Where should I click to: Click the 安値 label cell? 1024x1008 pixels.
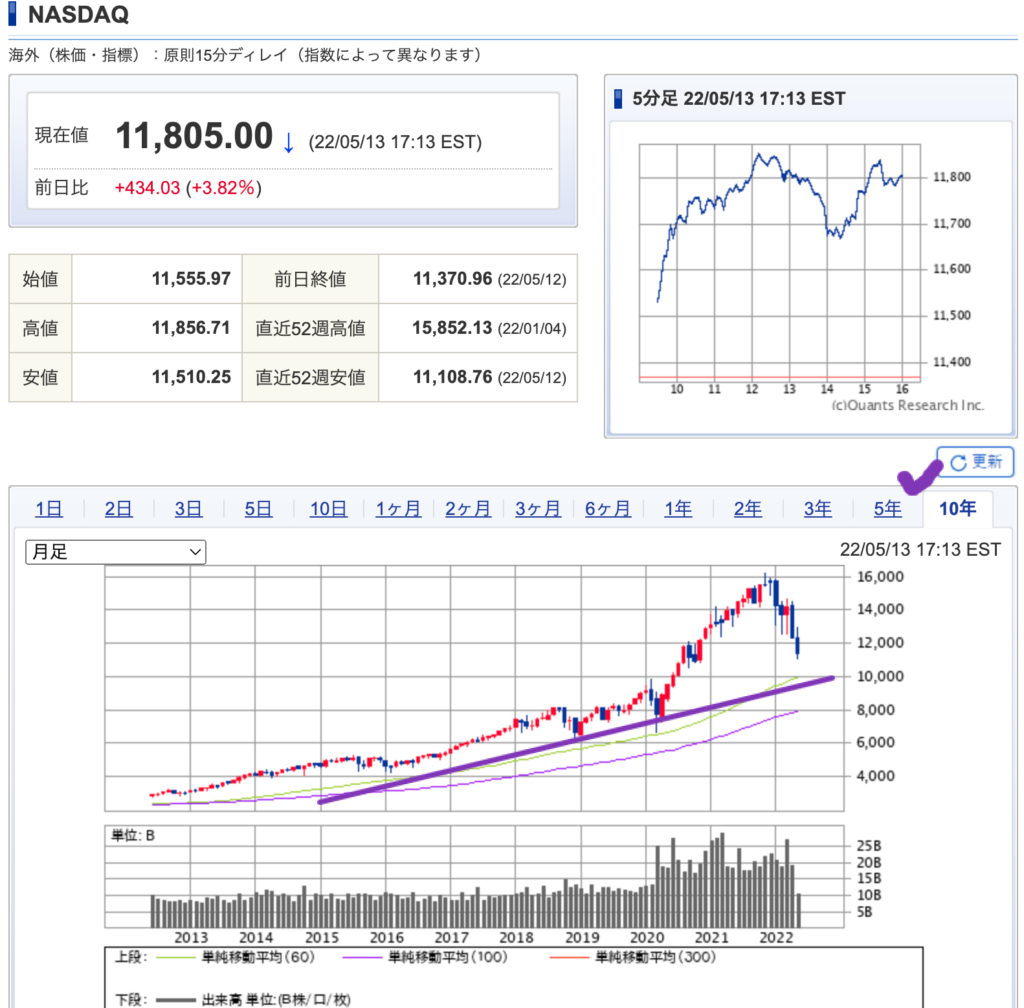(40, 377)
